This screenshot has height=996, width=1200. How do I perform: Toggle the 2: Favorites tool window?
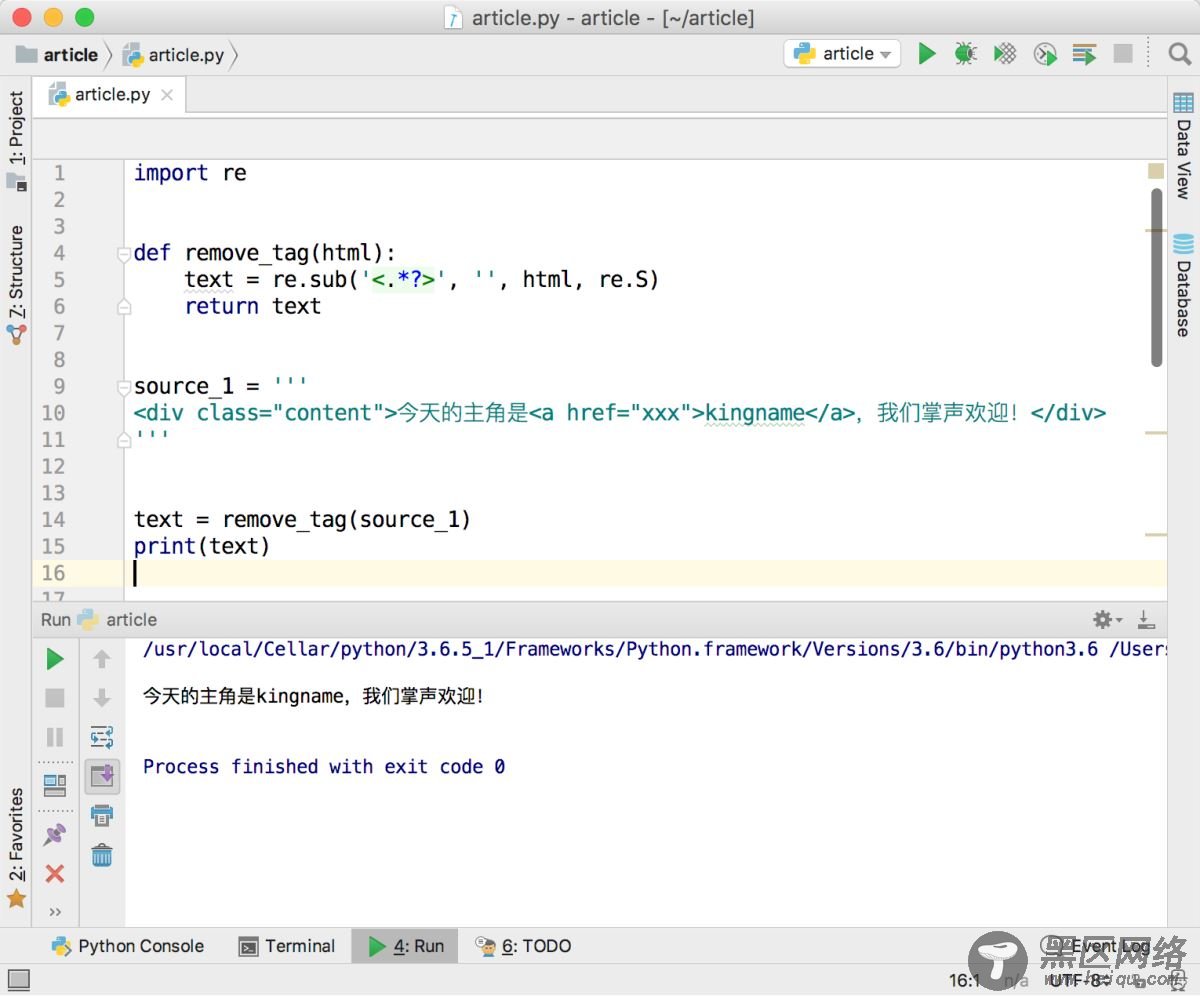(x=16, y=848)
